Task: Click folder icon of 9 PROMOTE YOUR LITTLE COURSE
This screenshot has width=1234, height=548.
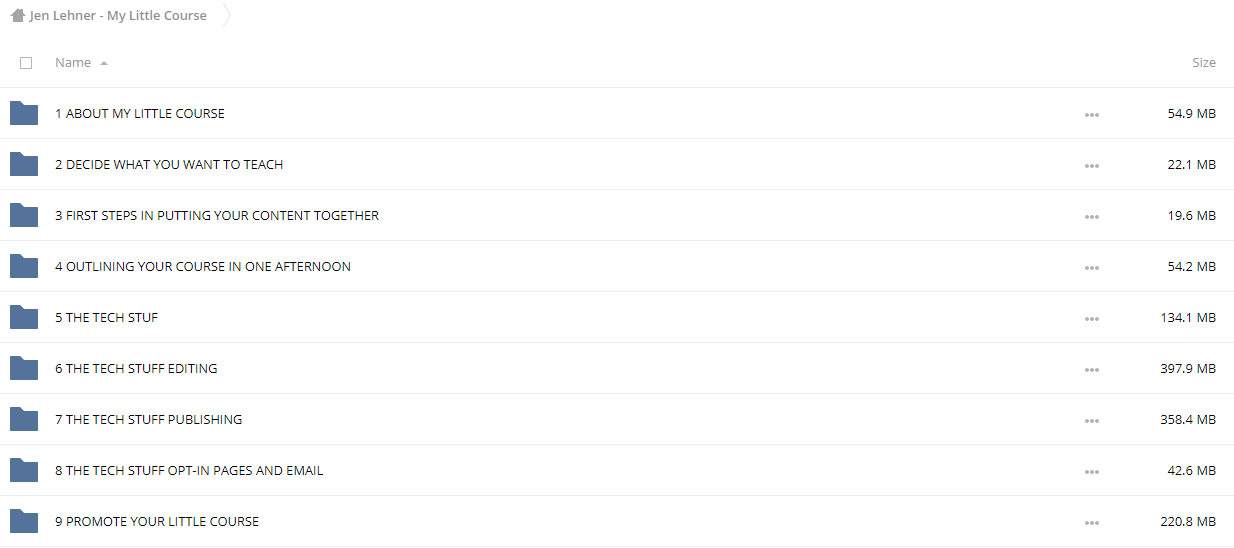Action: (x=24, y=521)
